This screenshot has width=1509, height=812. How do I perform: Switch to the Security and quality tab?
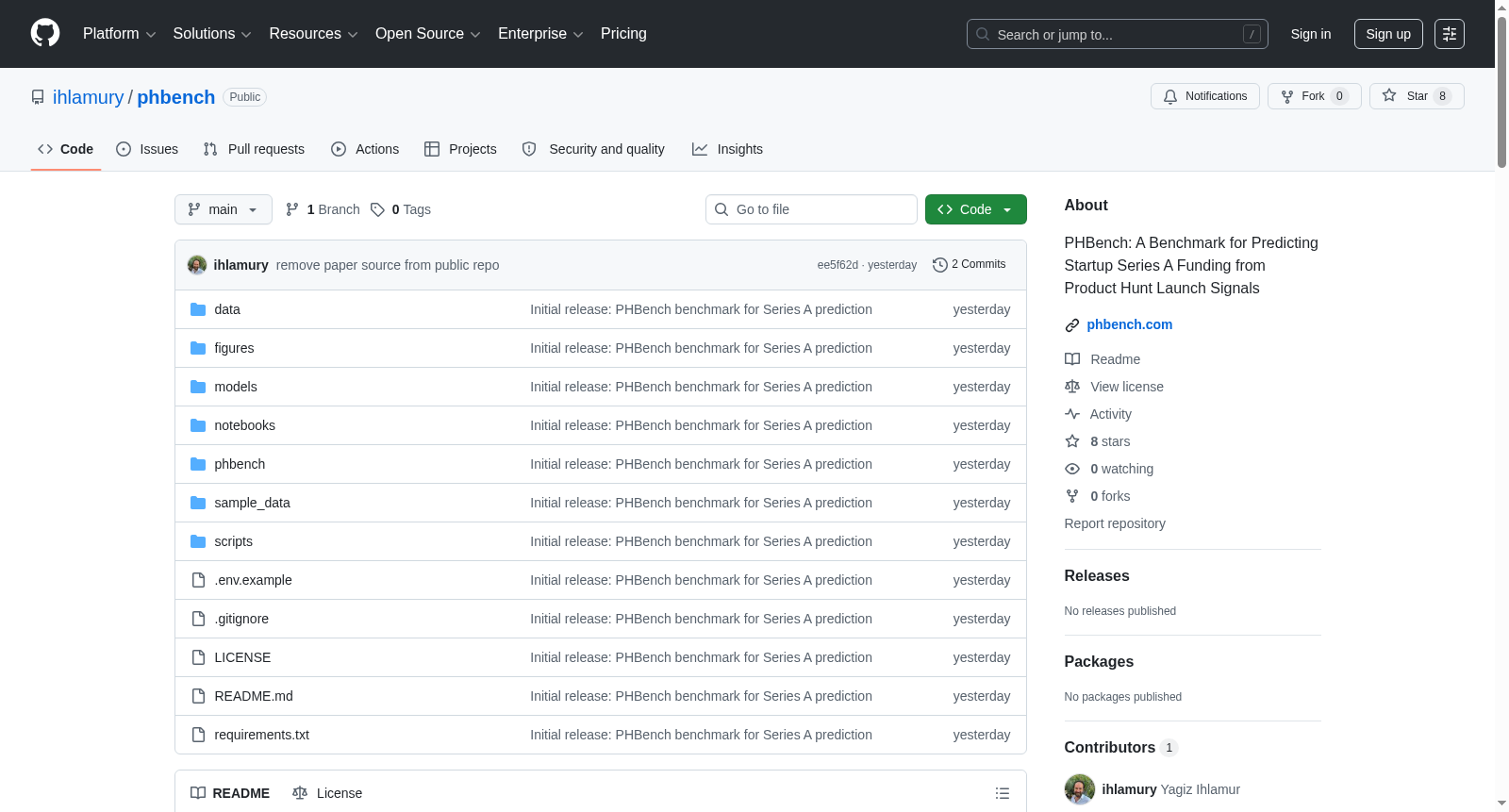(x=593, y=149)
